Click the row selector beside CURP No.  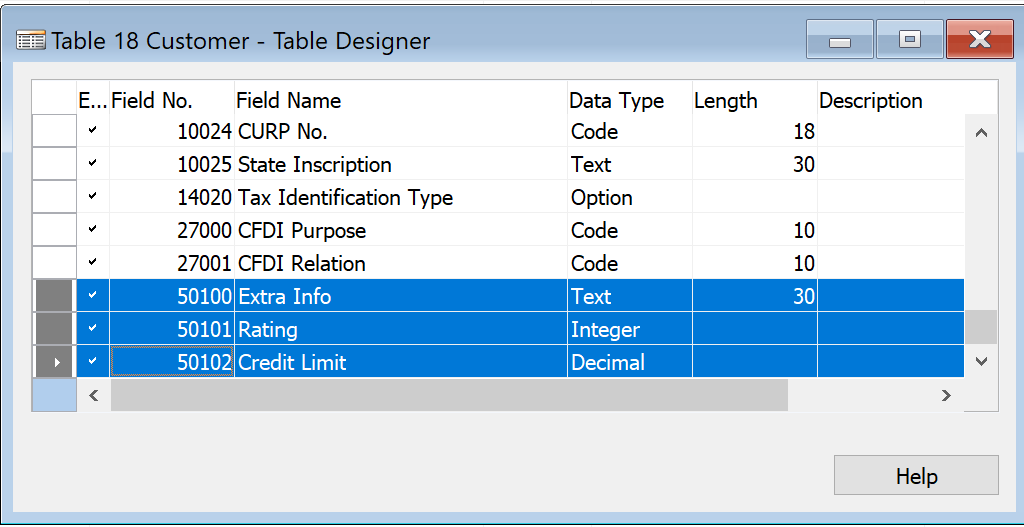pyautogui.click(x=54, y=131)
